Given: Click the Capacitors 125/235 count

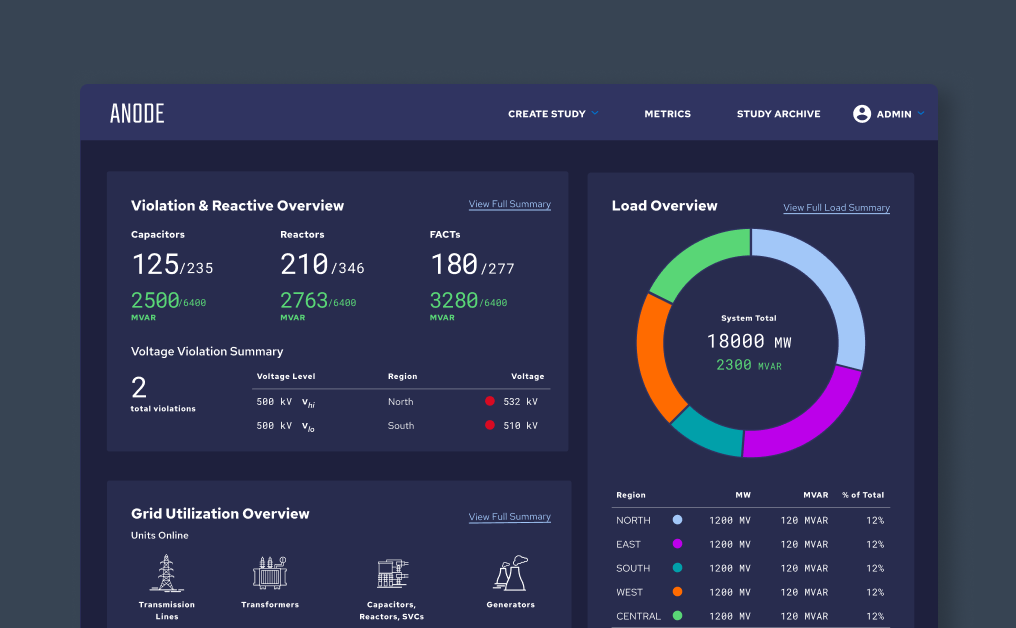Looking at the screenshot, I should 172,264.
